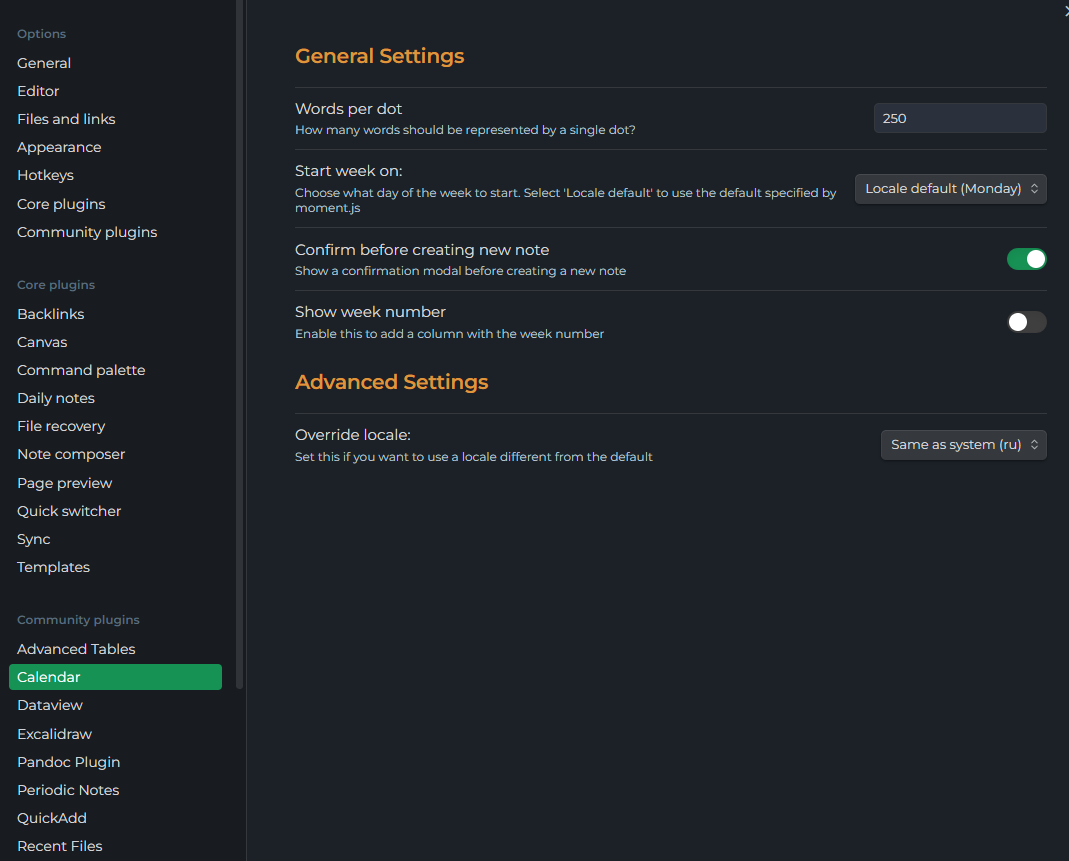Open Pandoc Plugin settings
The width and height of the screenshot is (1069, 861).
point(68,761)
